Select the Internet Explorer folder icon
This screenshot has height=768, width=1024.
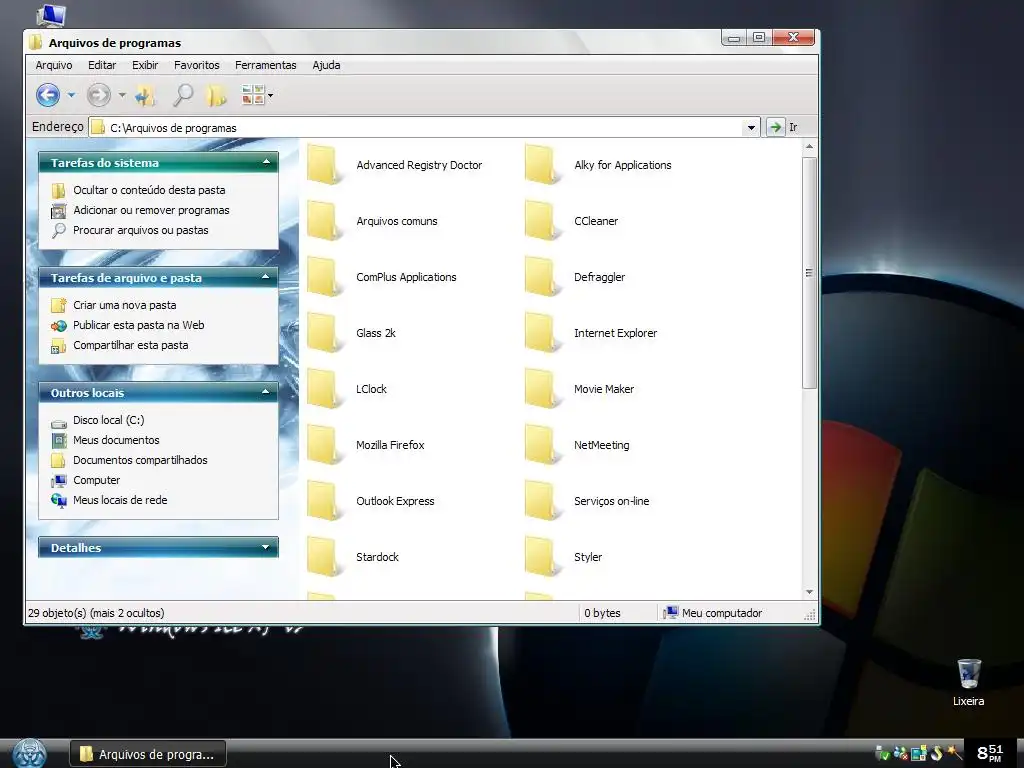click(x=542, y=333)
